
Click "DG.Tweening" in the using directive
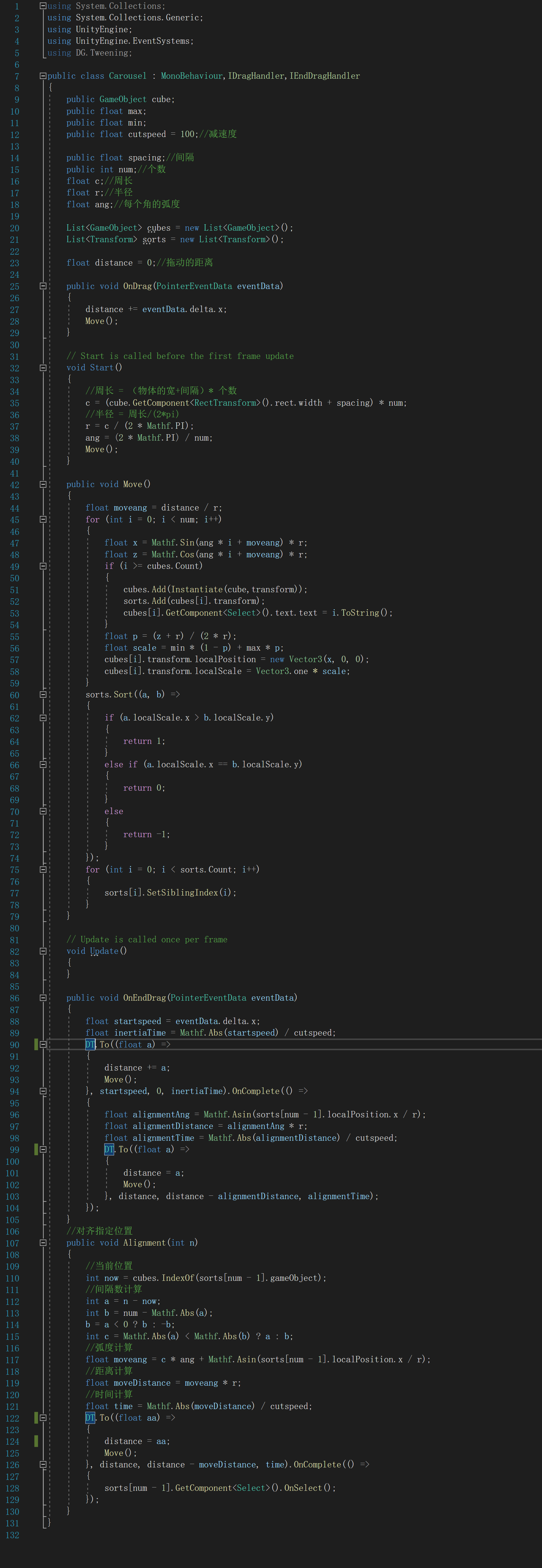click(102, 53)
